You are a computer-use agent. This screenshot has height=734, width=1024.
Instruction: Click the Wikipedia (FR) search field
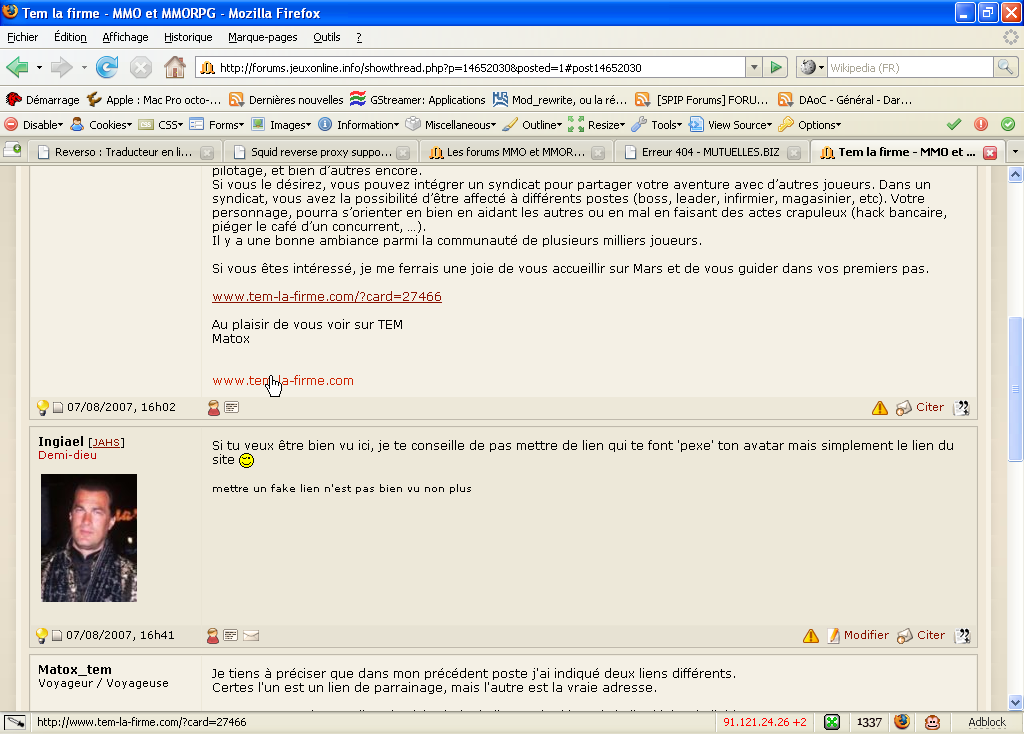click(910, 67)
